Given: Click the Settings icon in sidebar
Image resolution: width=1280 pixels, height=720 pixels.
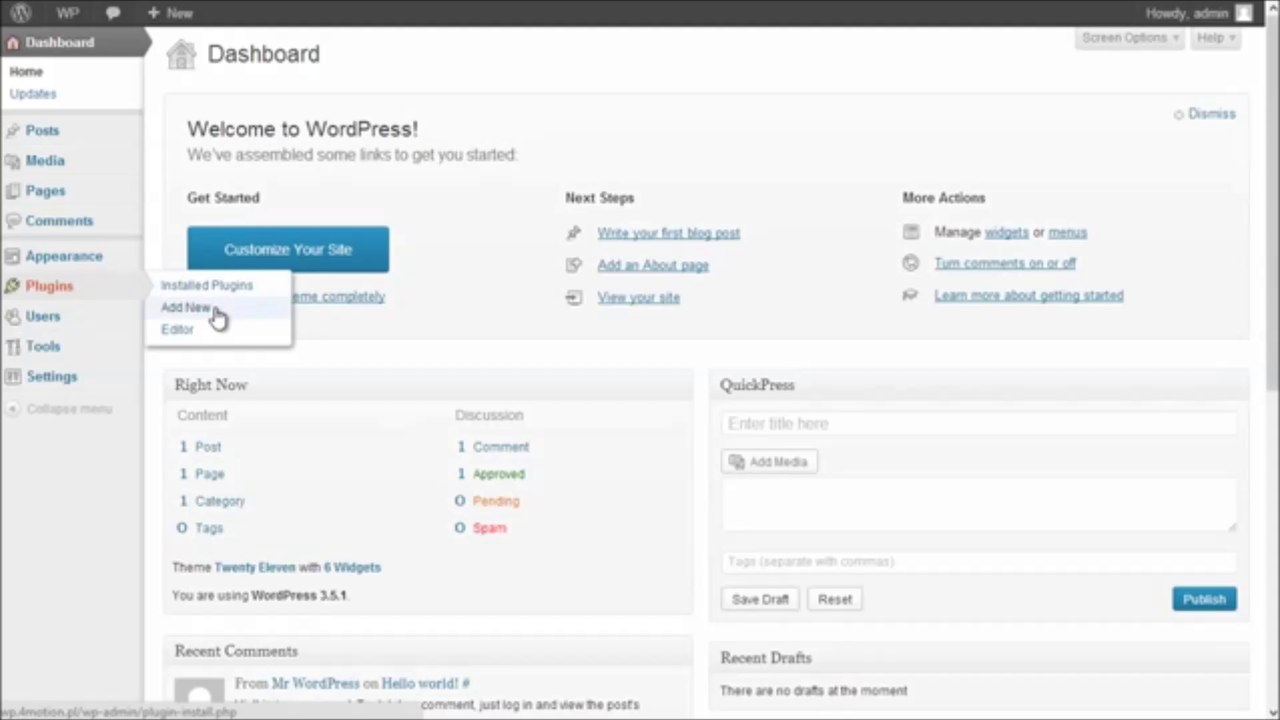Looking at the screenshot, I should coord(12,377).
